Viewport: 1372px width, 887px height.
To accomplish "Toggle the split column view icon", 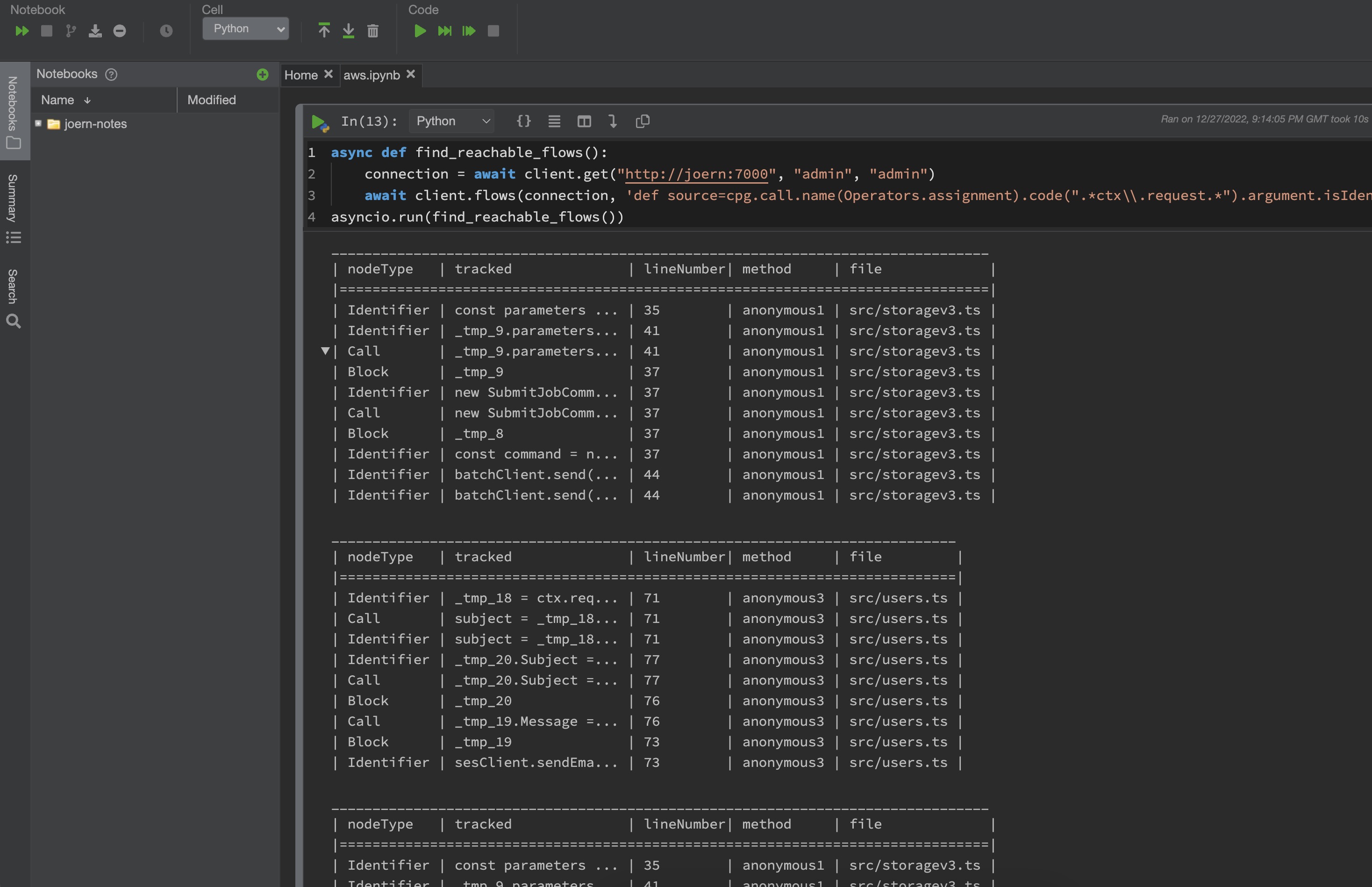I will click(x=584, y=121).
